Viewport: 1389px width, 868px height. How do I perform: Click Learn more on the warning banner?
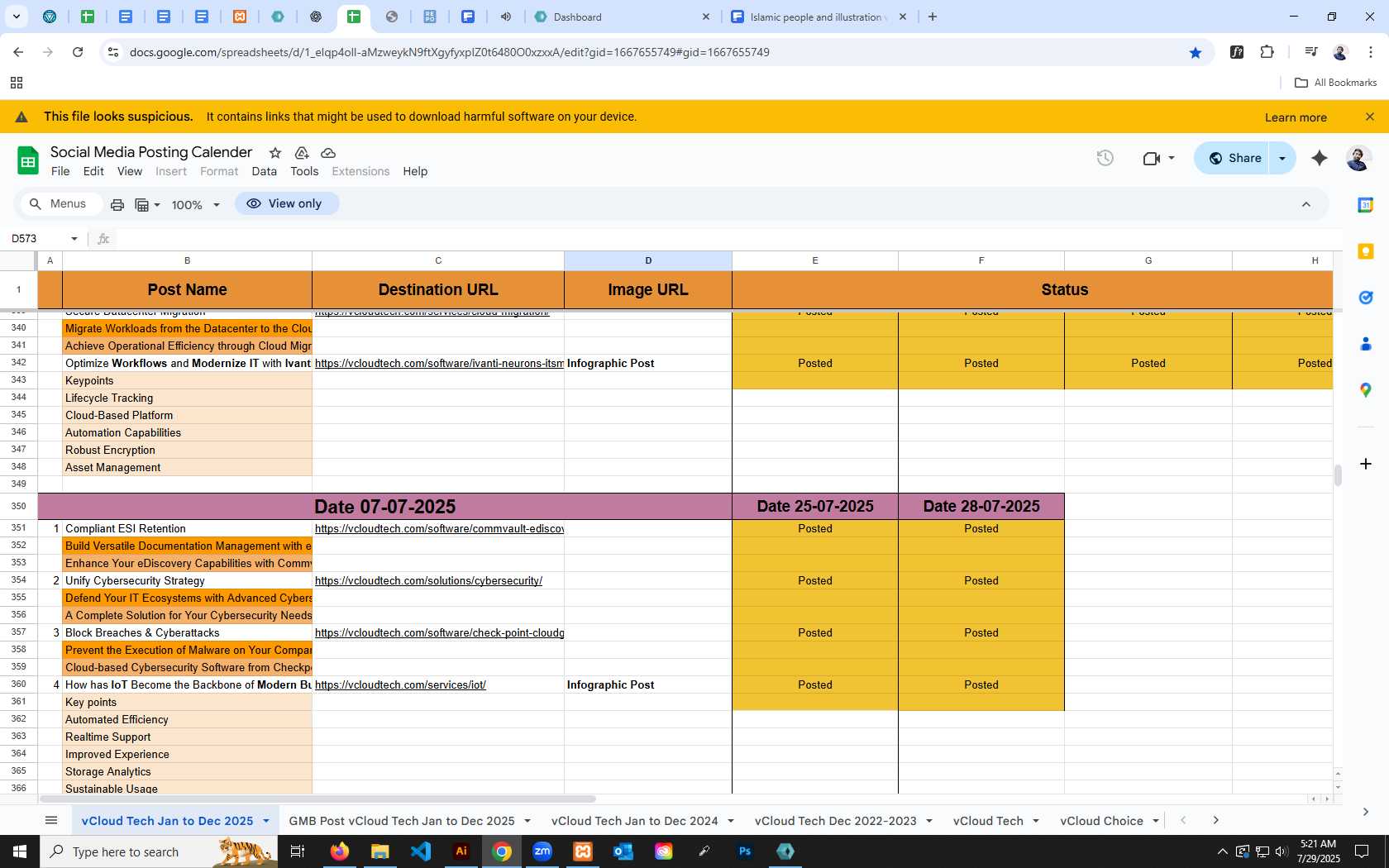click(1296, 117)
